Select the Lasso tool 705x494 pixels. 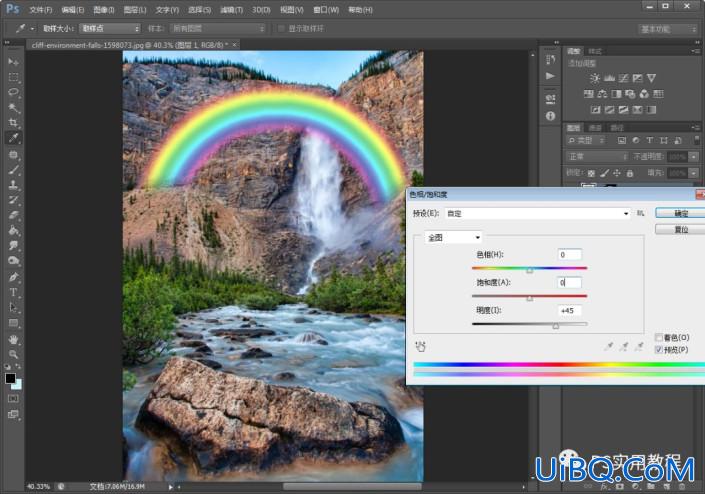tap(13, 92)
